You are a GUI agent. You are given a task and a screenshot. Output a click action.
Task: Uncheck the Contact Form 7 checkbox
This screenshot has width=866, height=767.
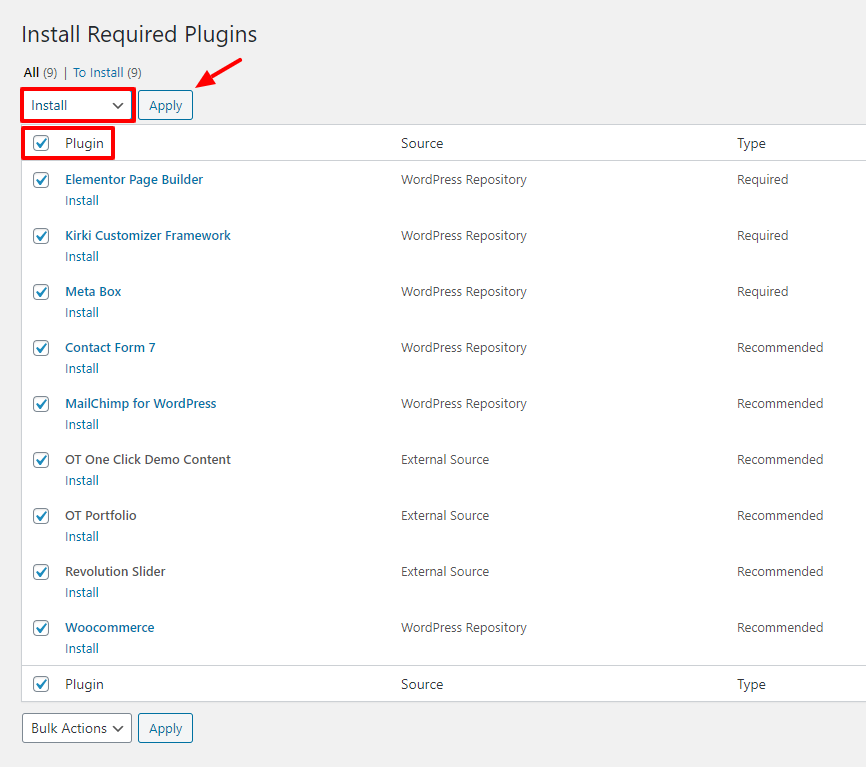tap(41, 348)
